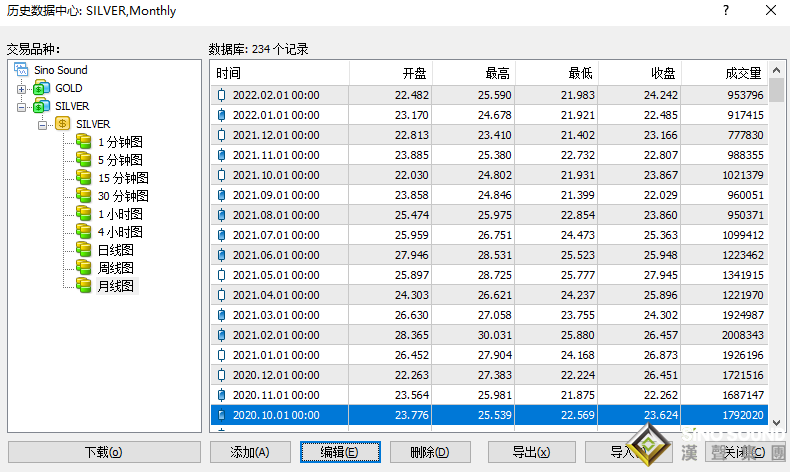Viewport: 790px width, 472px height.
Task: Click candle icon of 2021.10.01 row
Action: 221,175
